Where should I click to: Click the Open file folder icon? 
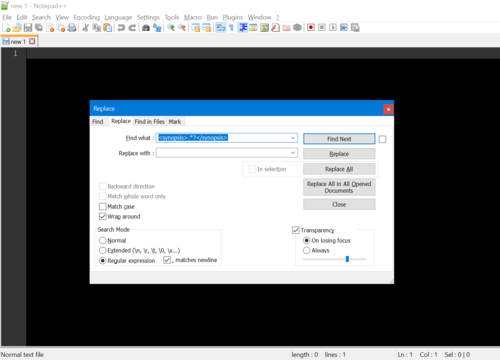17,28
